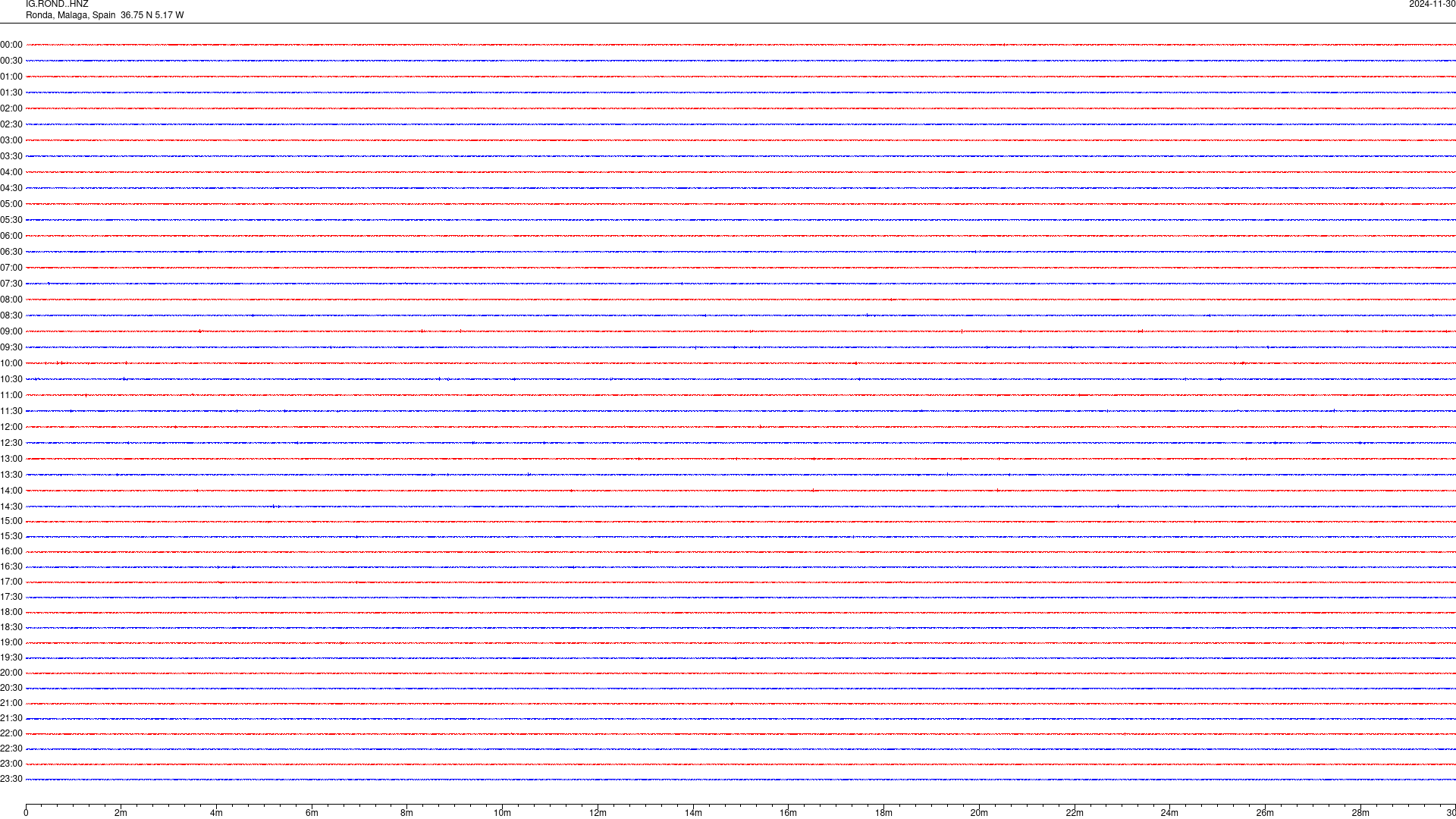Viewport: 1456px width, 819px height.
Task: Select the 20:00 time row label
Action: click(x=11, y=673)
